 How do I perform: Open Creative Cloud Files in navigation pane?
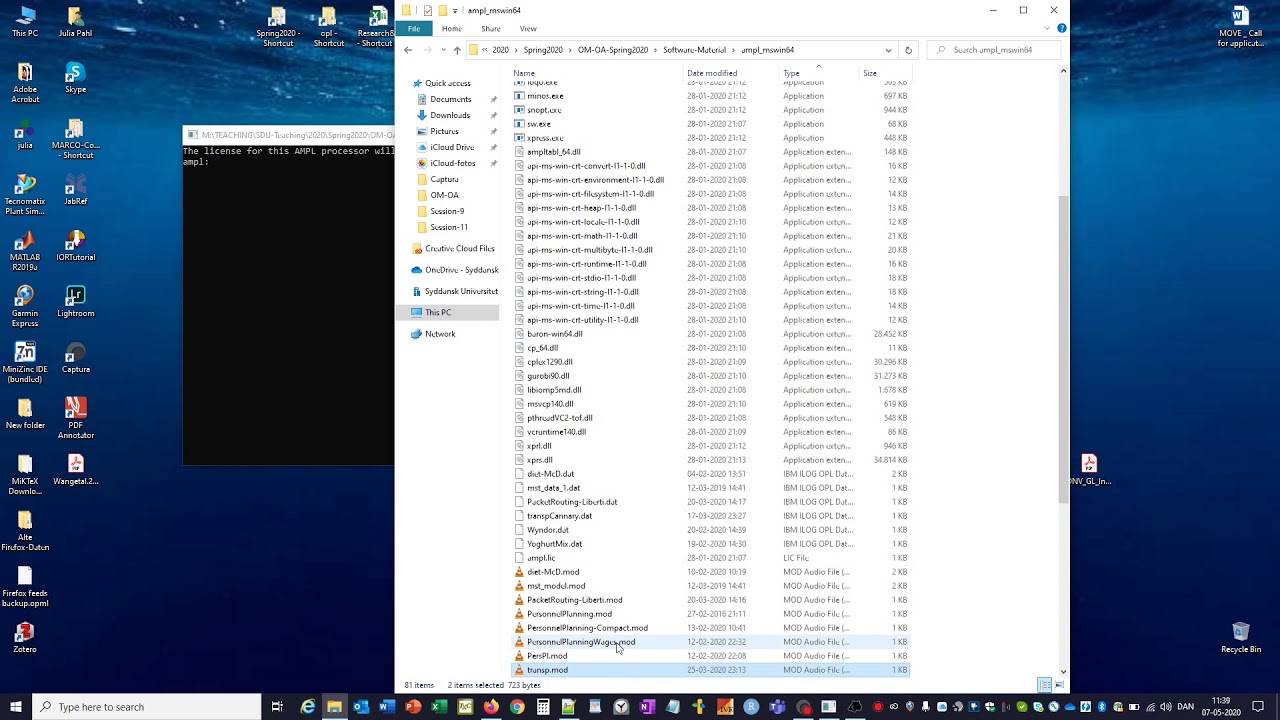[459, 248]
